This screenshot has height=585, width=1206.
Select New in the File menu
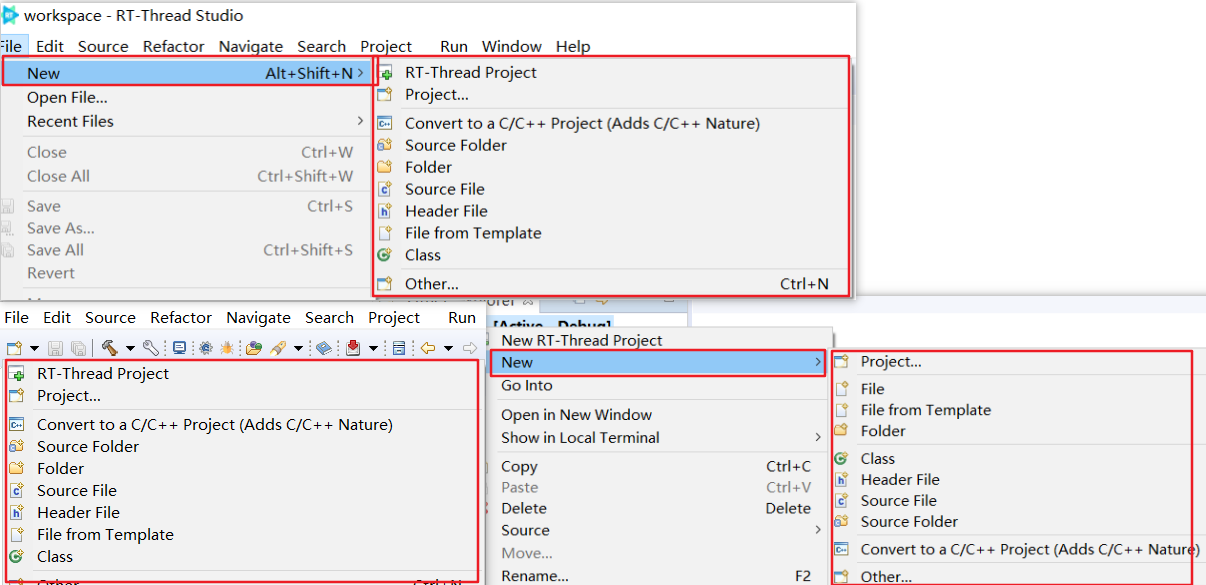pos(188,73)
